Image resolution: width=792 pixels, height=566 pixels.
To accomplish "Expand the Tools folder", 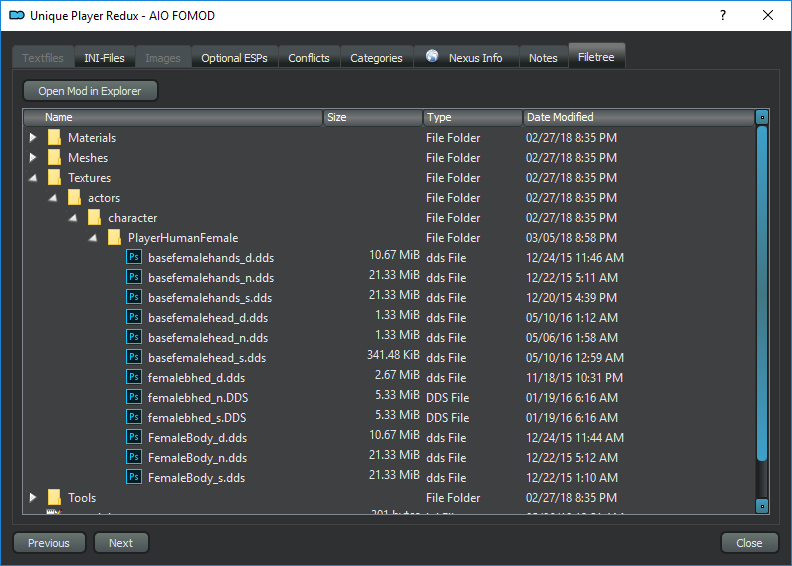I will point(33,497).
